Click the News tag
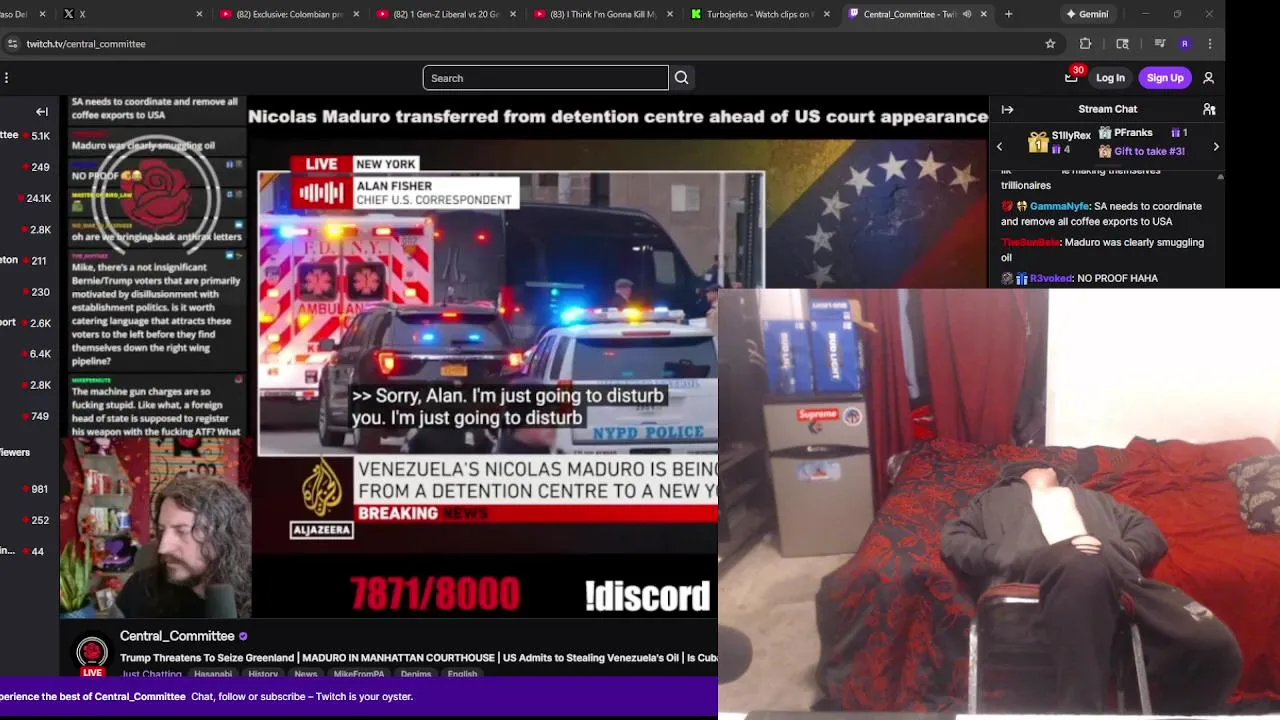 (306, 674)
